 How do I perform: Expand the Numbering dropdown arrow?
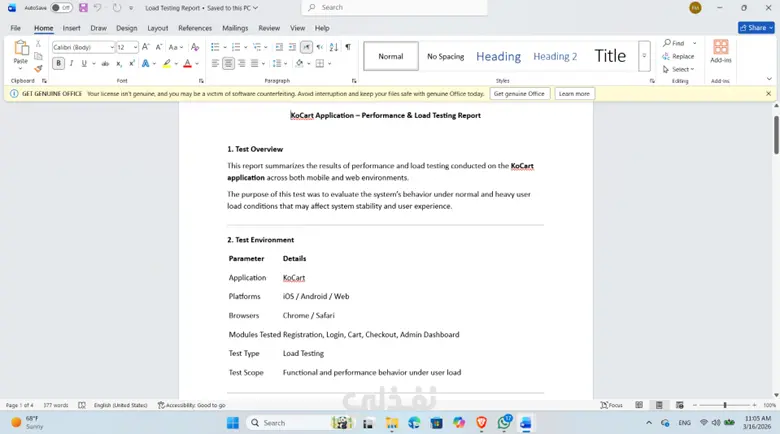click(246, 47)
